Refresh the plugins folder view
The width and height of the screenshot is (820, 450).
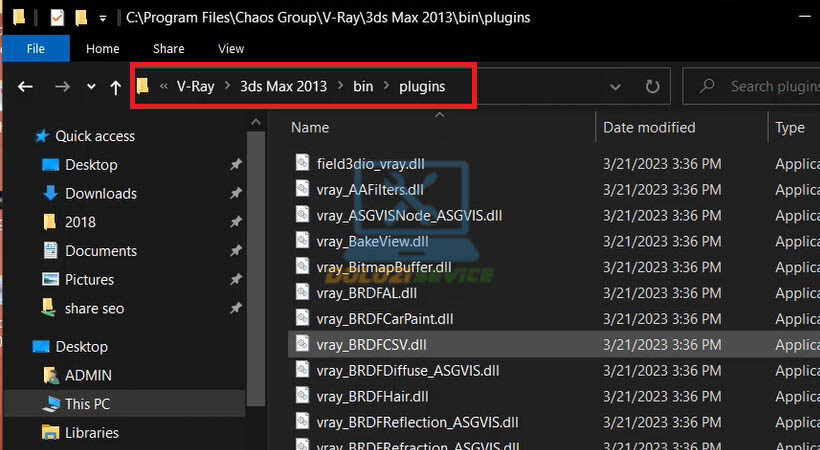[652, 86]
